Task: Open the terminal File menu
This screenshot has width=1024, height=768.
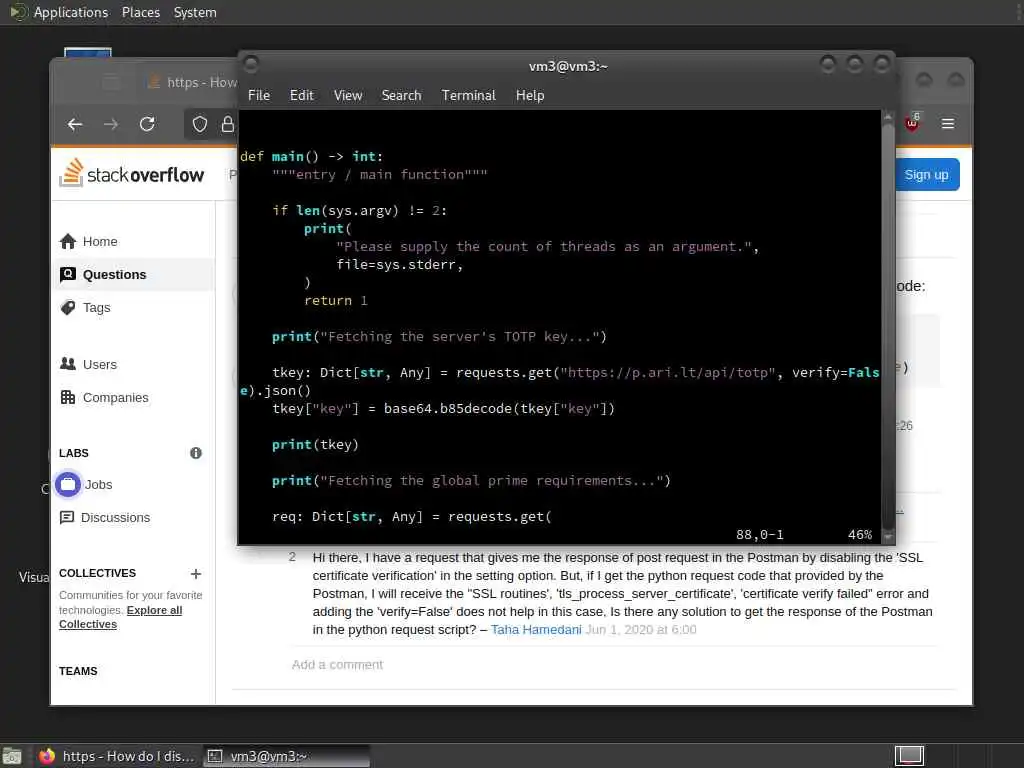Action: tap(259, 95)
